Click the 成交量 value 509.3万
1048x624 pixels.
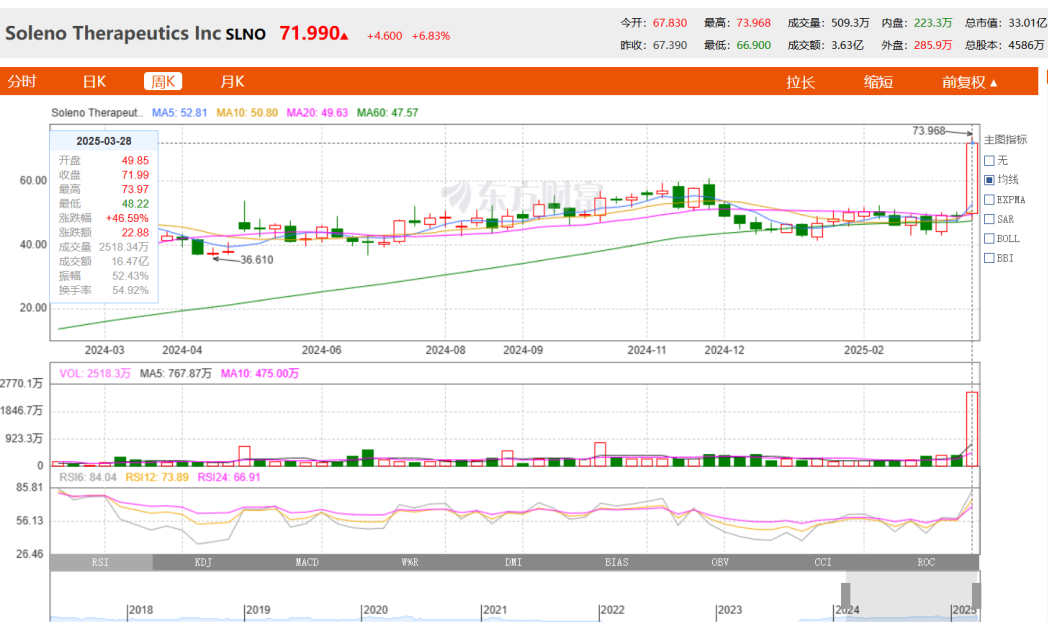pos(850,23)
